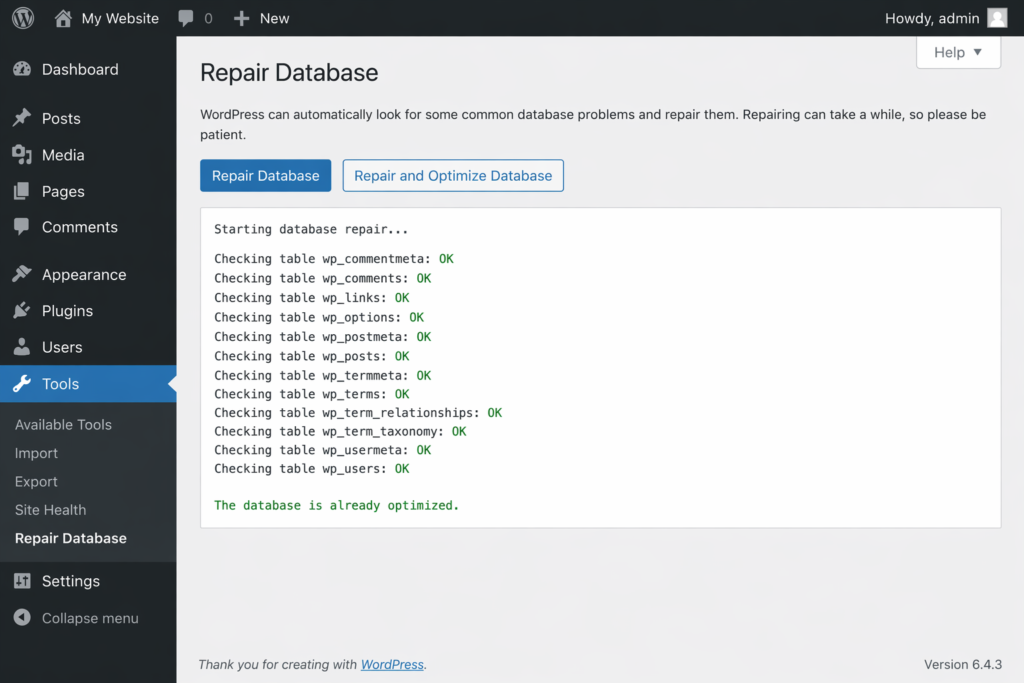
Task: Expand the Help panel
Action: [x=957, y=52]
